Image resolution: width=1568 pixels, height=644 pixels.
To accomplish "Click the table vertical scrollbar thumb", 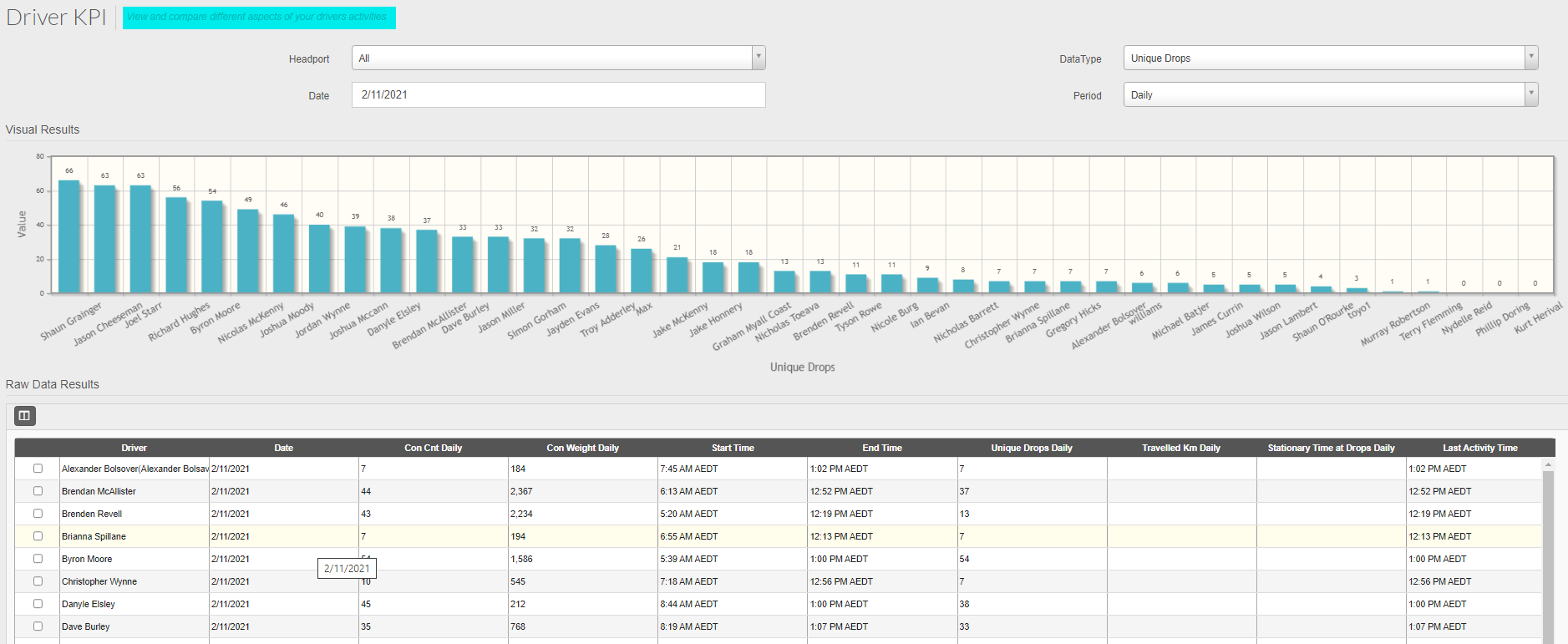I will coord(1548,556).
